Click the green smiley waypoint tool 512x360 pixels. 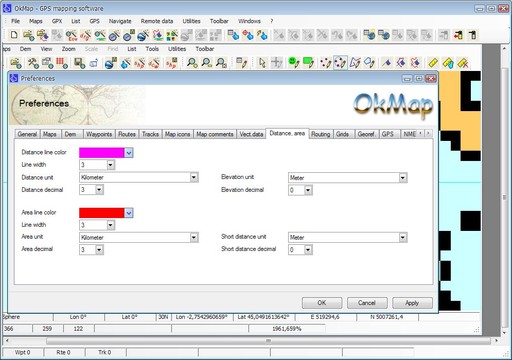tap(294, 62)
